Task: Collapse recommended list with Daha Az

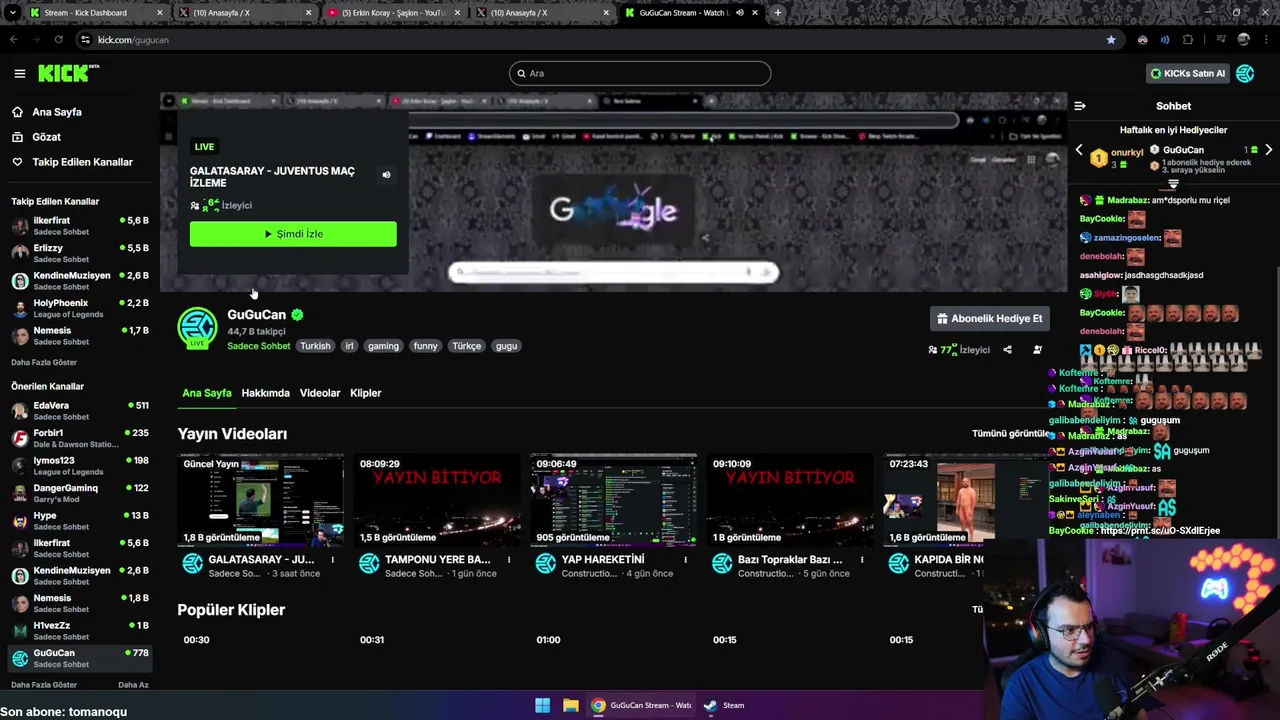Action: [x=133, y=685]
